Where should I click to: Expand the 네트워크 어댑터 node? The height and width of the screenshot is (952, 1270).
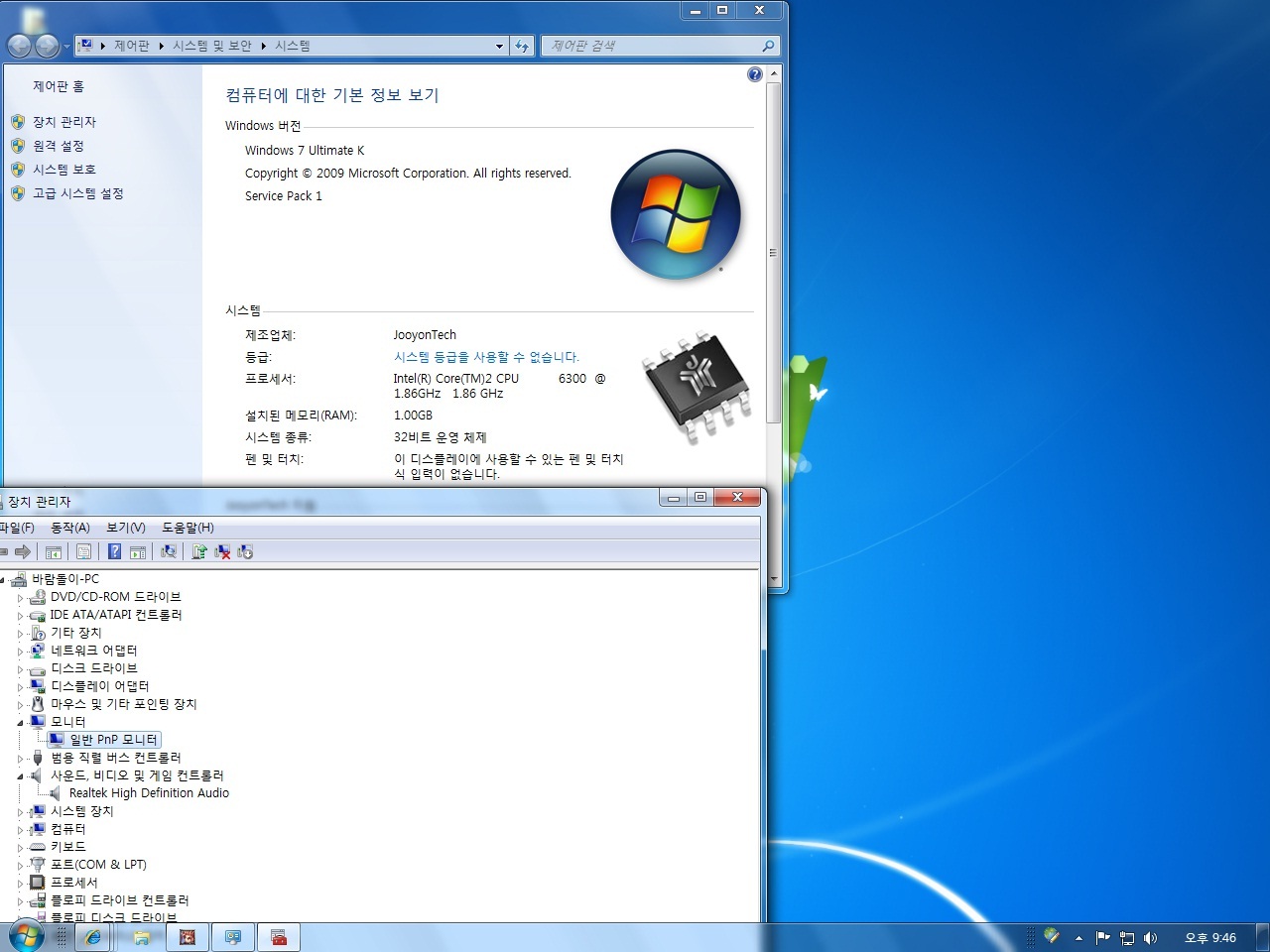click(x=20, y=652)
